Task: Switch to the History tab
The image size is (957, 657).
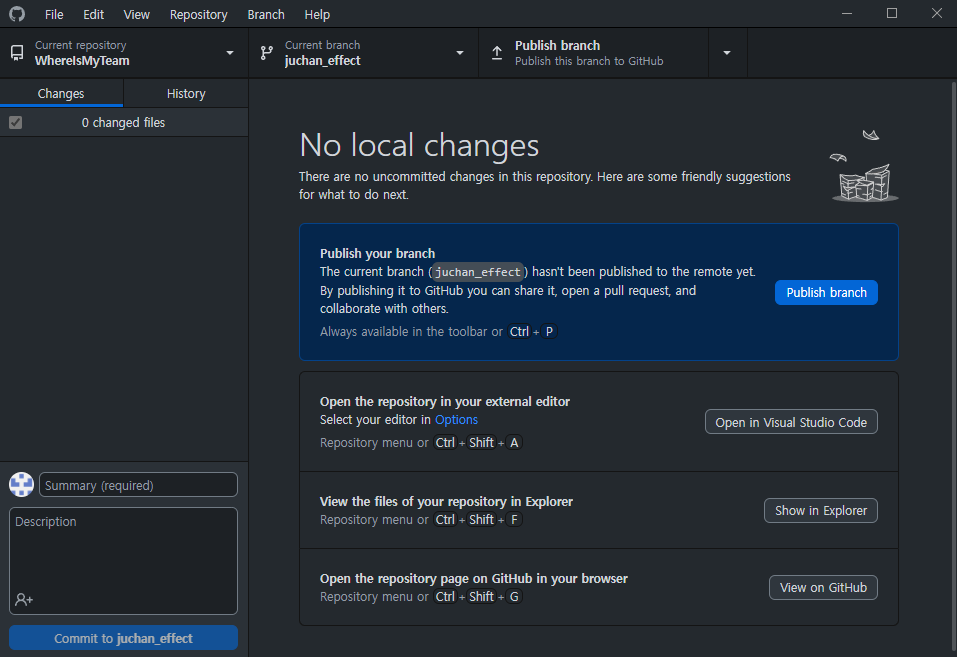Action: coord(186,93)
